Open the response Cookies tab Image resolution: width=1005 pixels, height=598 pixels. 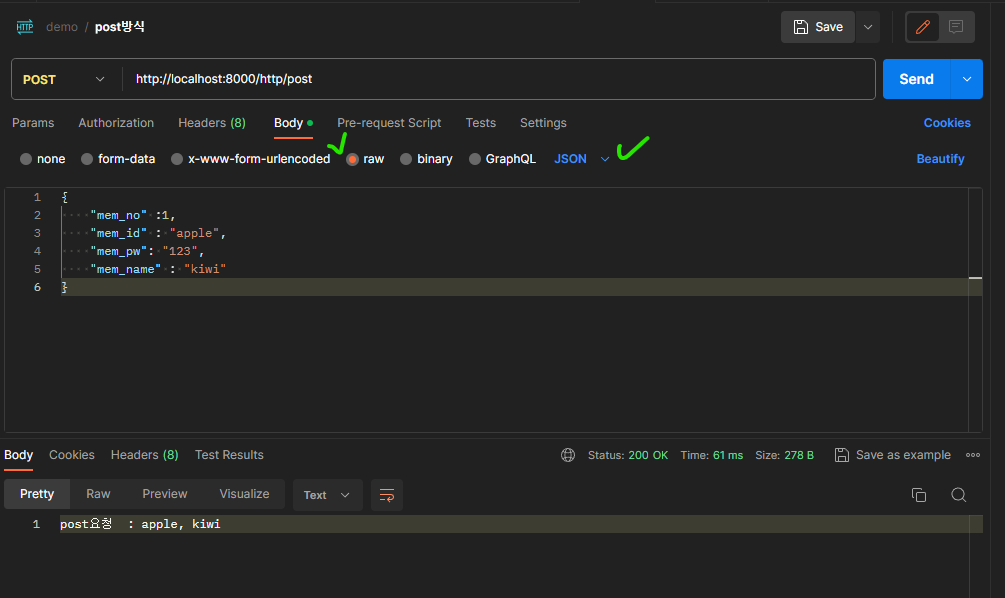(x=72, y=455)
